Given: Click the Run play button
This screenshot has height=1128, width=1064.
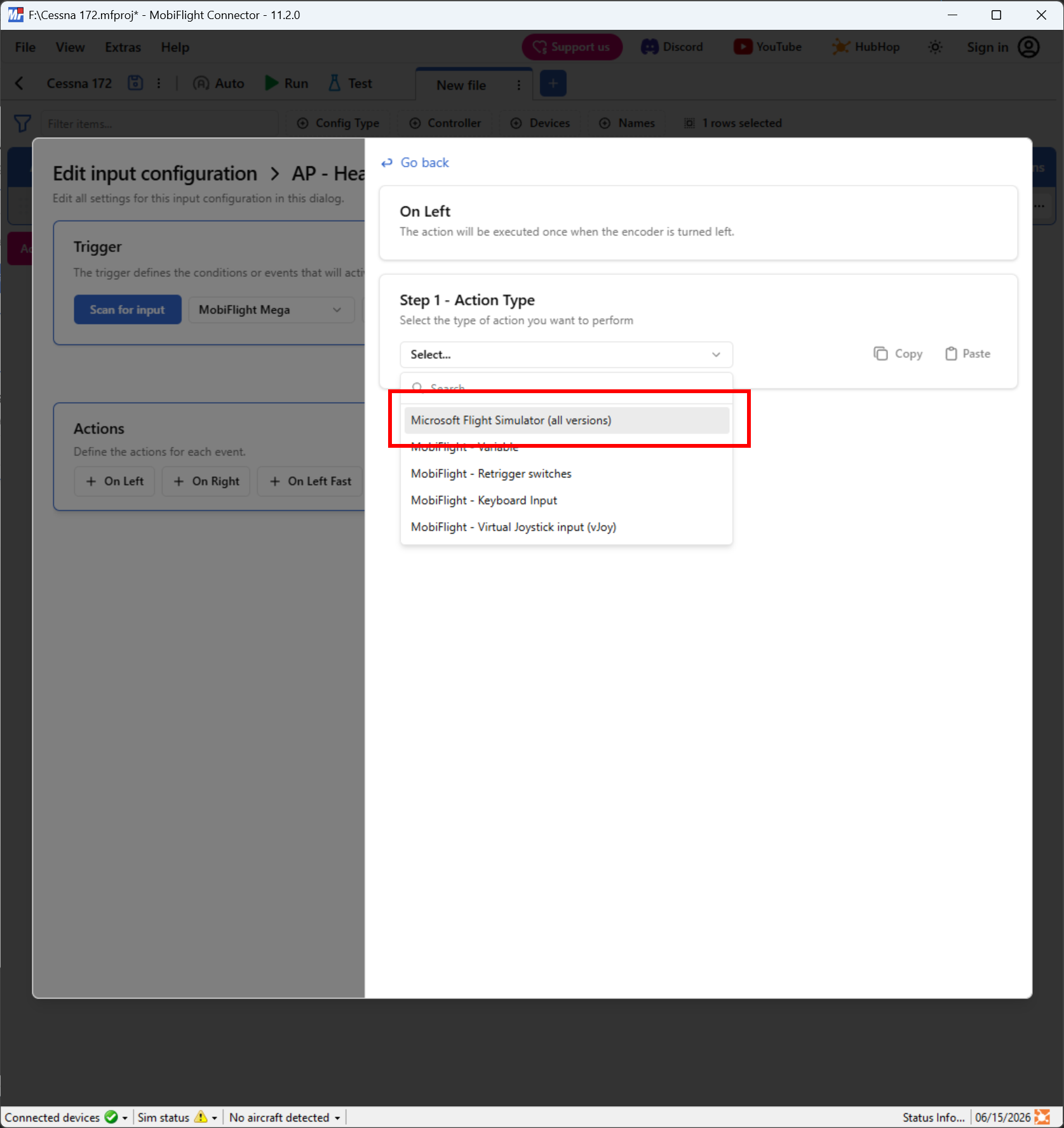Looking at the screenshot, I should [286, 83].
